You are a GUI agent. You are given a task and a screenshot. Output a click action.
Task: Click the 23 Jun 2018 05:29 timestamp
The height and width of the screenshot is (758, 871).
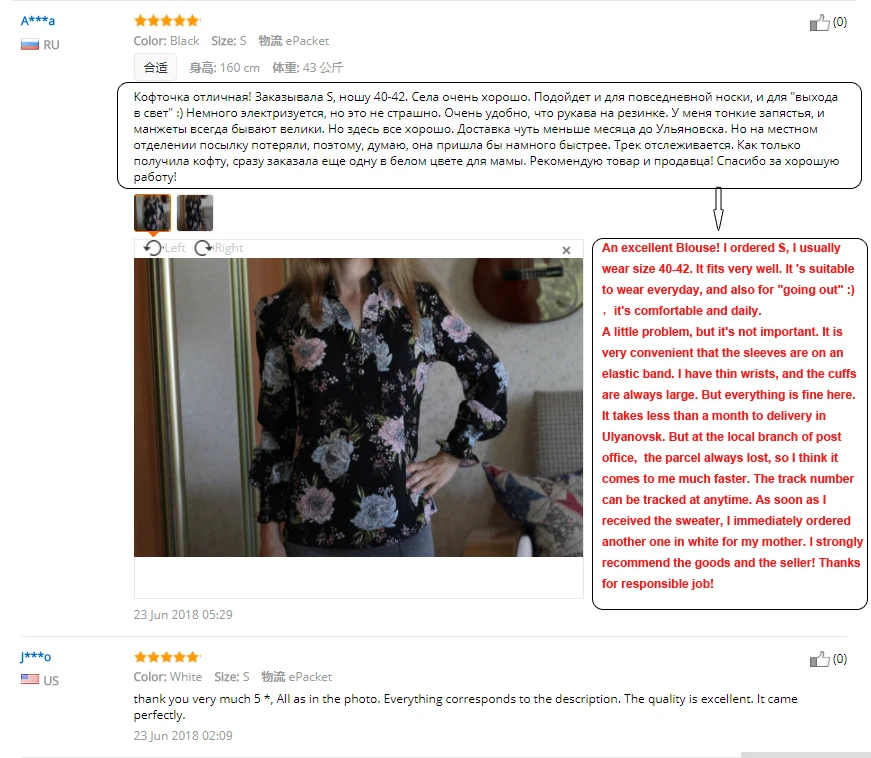[x=183, y=615]
